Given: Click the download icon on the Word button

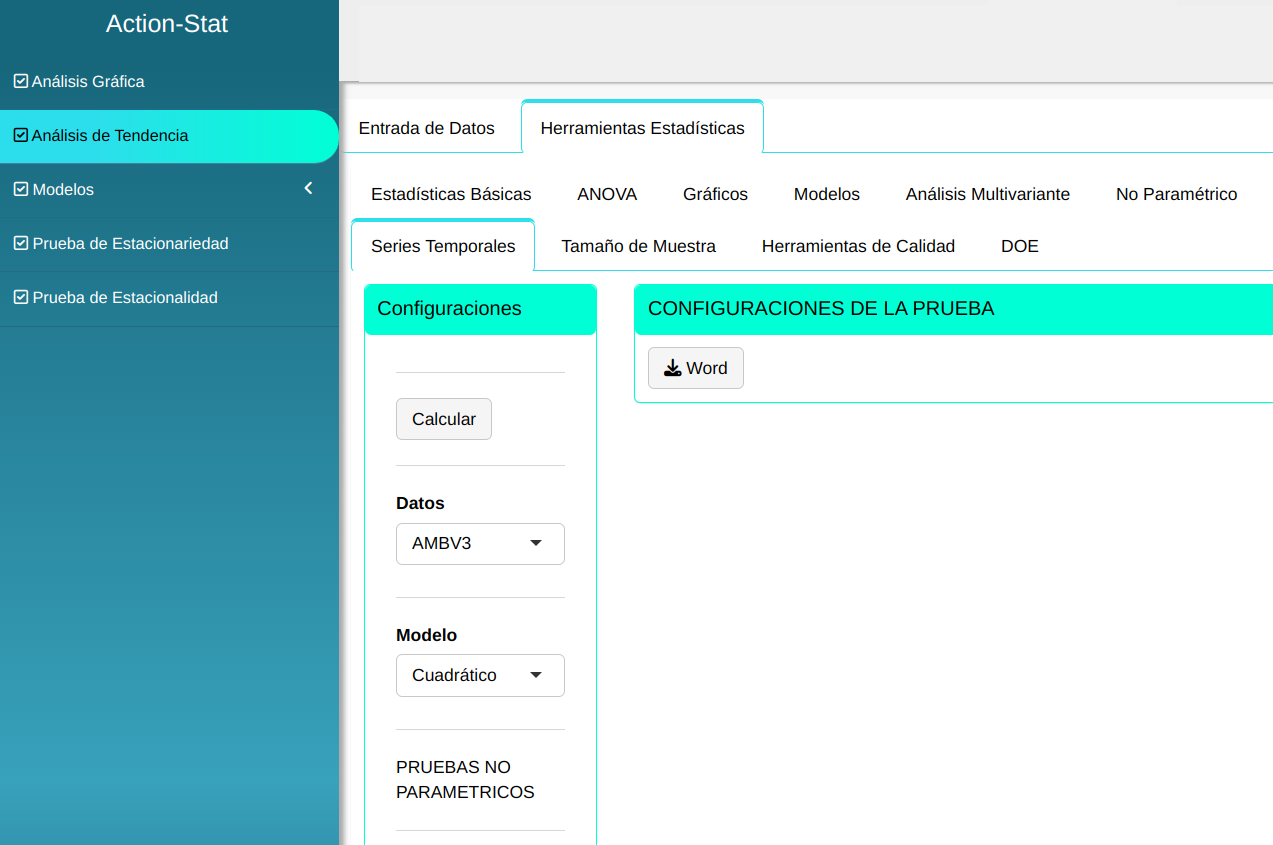Looking at the screenshot, I should coord(673,368).
